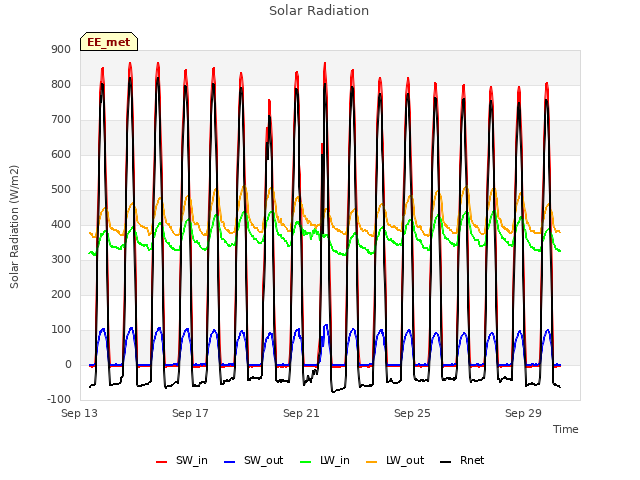Click the Sep 29 x-axis tick label
This screenshot has height=480, width=640.
[523, 413]
